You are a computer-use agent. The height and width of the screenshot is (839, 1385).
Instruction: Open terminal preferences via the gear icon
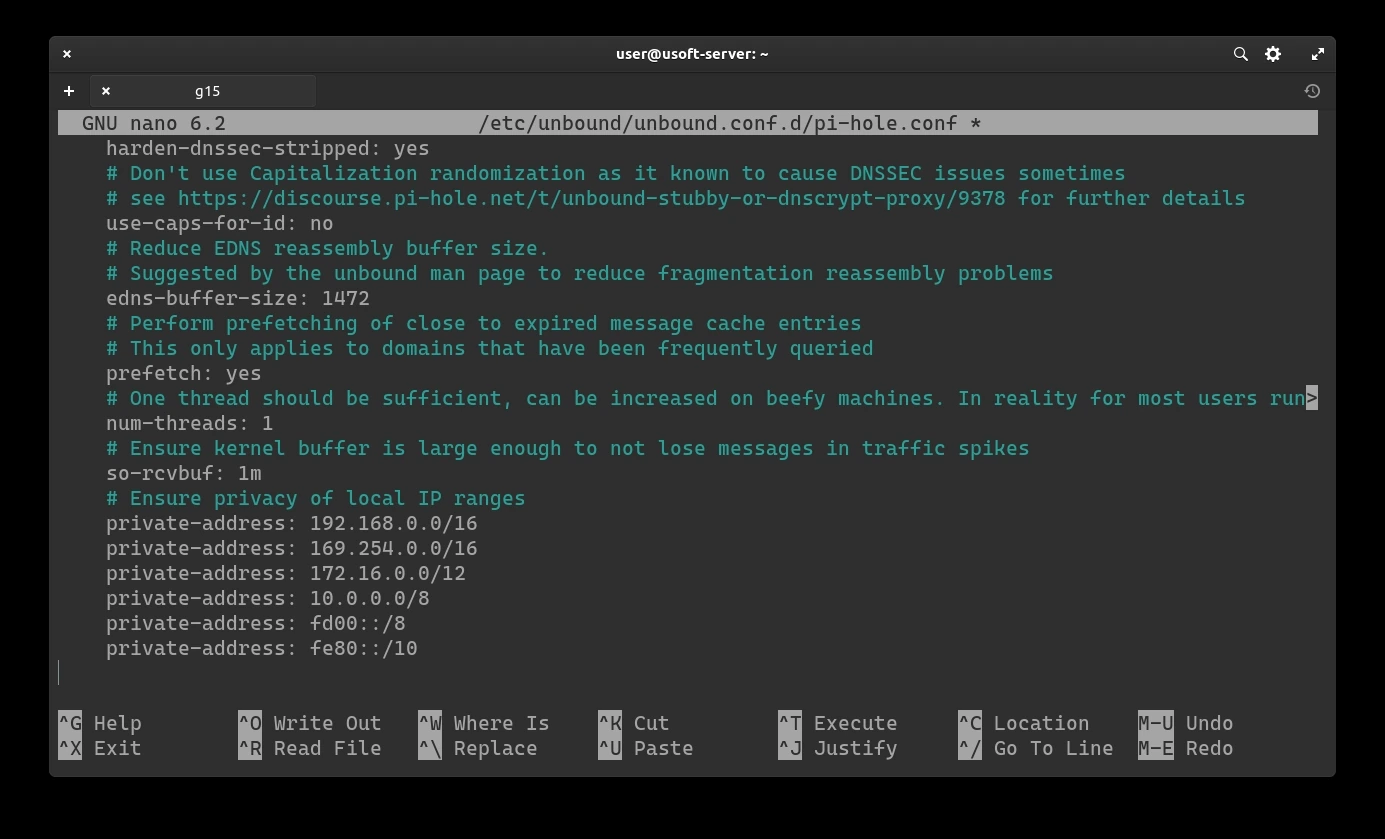pyautogui.click(x=1272, y=54)
